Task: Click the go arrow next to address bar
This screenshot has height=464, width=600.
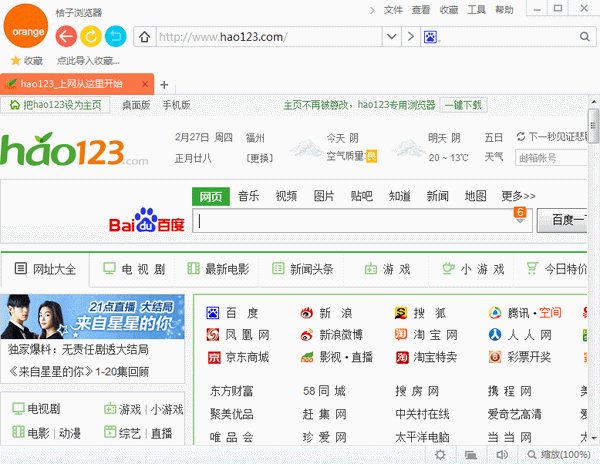Action: click(411, 37)
